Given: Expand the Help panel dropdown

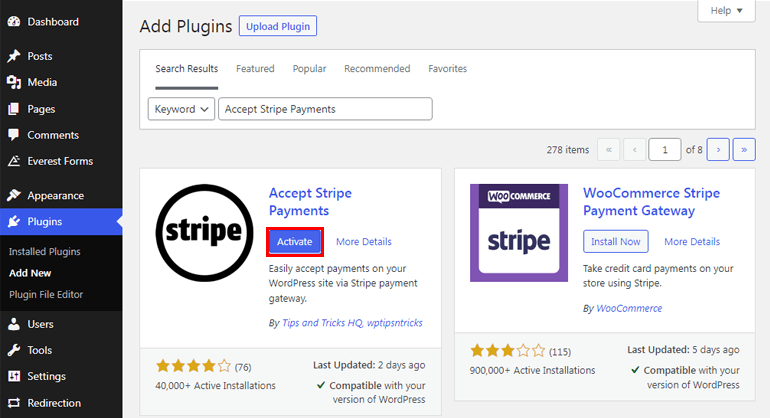Looking at the screenshot, I should point(726,11).
